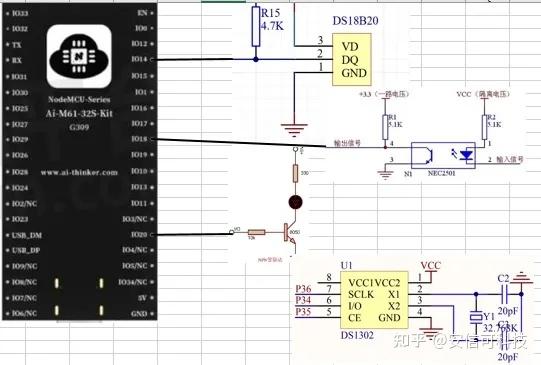Screen dimensions: 541x365
Task: Click the NodeMCU-Series text on the board
Action: click(x=79, y=99)
